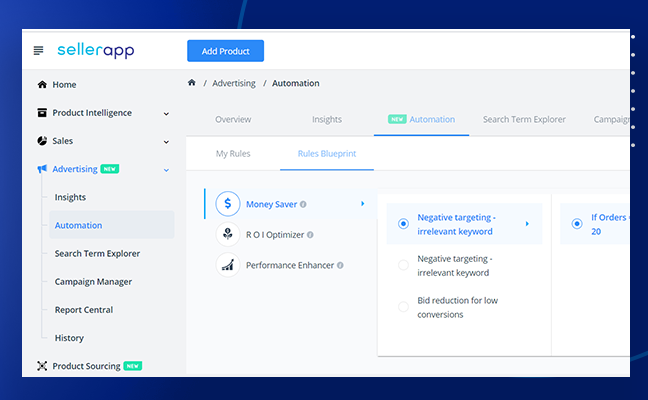Expand Product Intelligence chevron
648x400 pixels.
(166, 114)
